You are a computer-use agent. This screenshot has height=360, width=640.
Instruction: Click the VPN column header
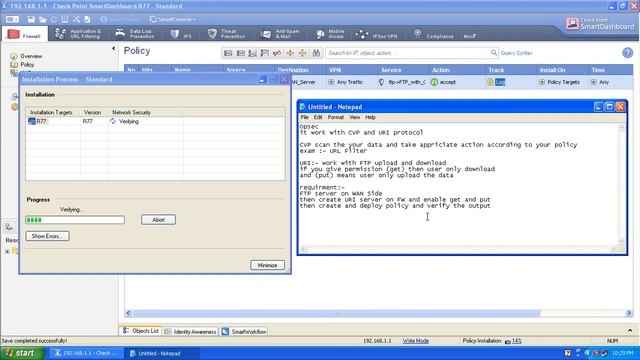coord(351,70)
